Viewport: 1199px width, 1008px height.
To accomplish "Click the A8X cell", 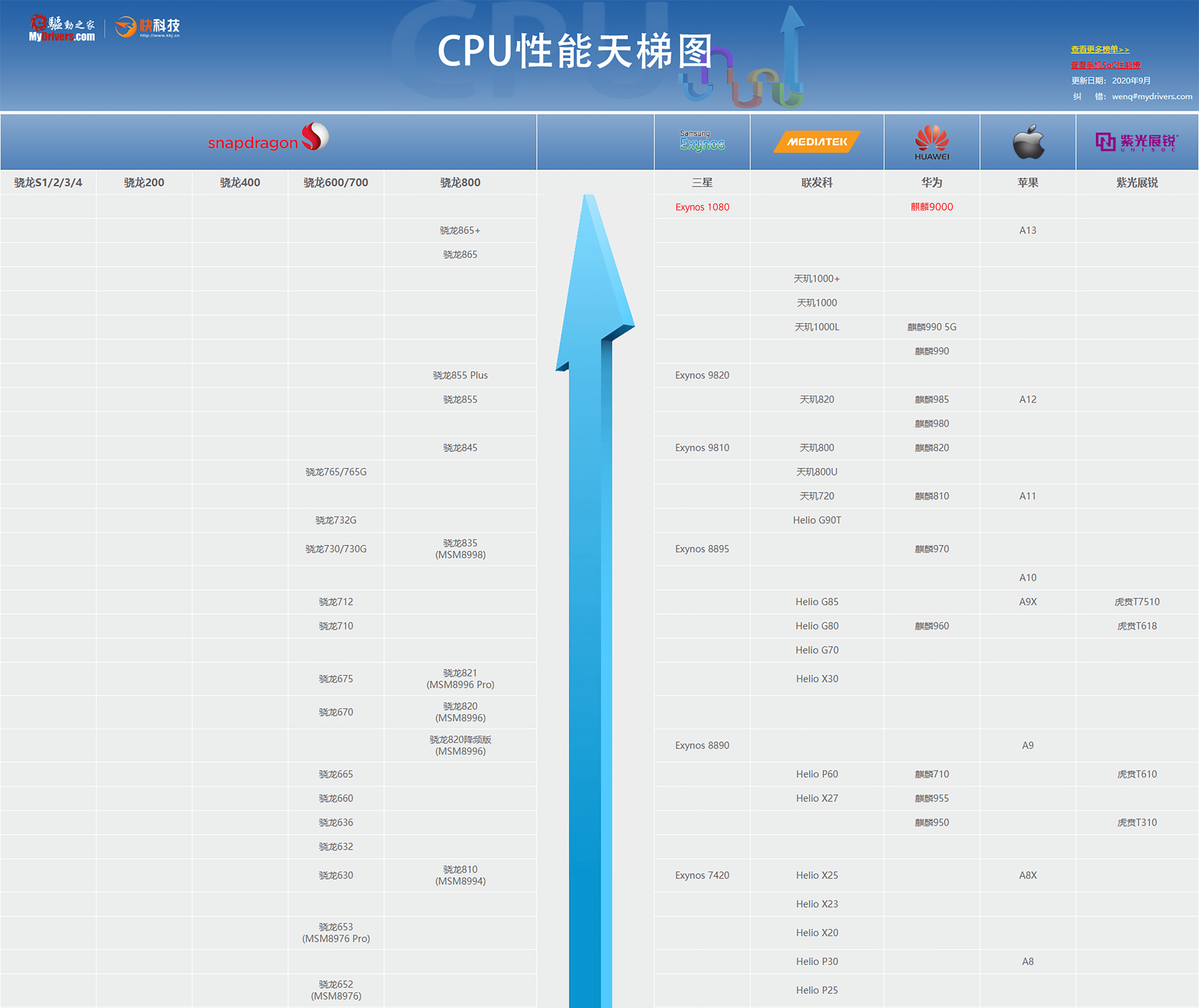I will pos(1028,875).
